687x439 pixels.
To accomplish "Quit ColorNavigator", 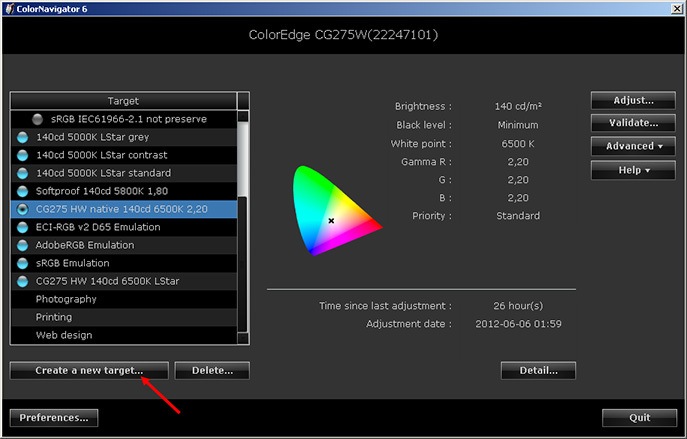I will [x=640, y=418].
